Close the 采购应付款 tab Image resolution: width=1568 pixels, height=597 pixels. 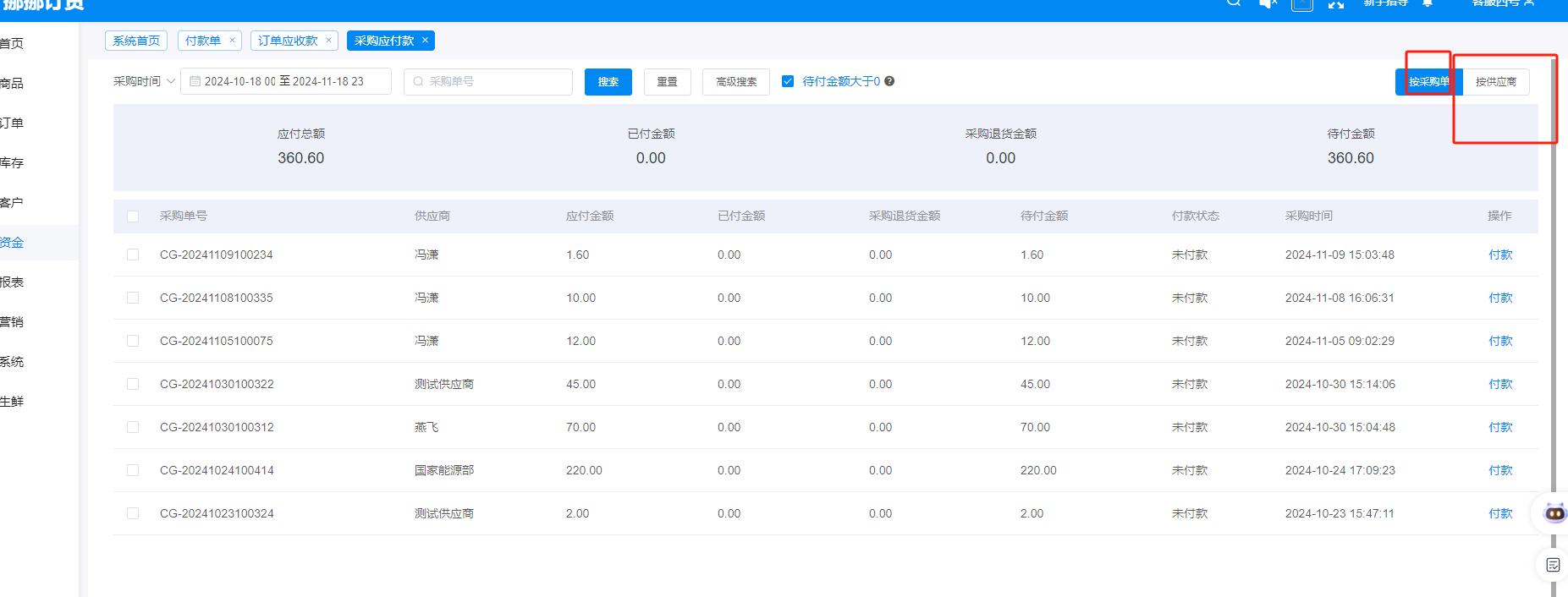[426, 40]
